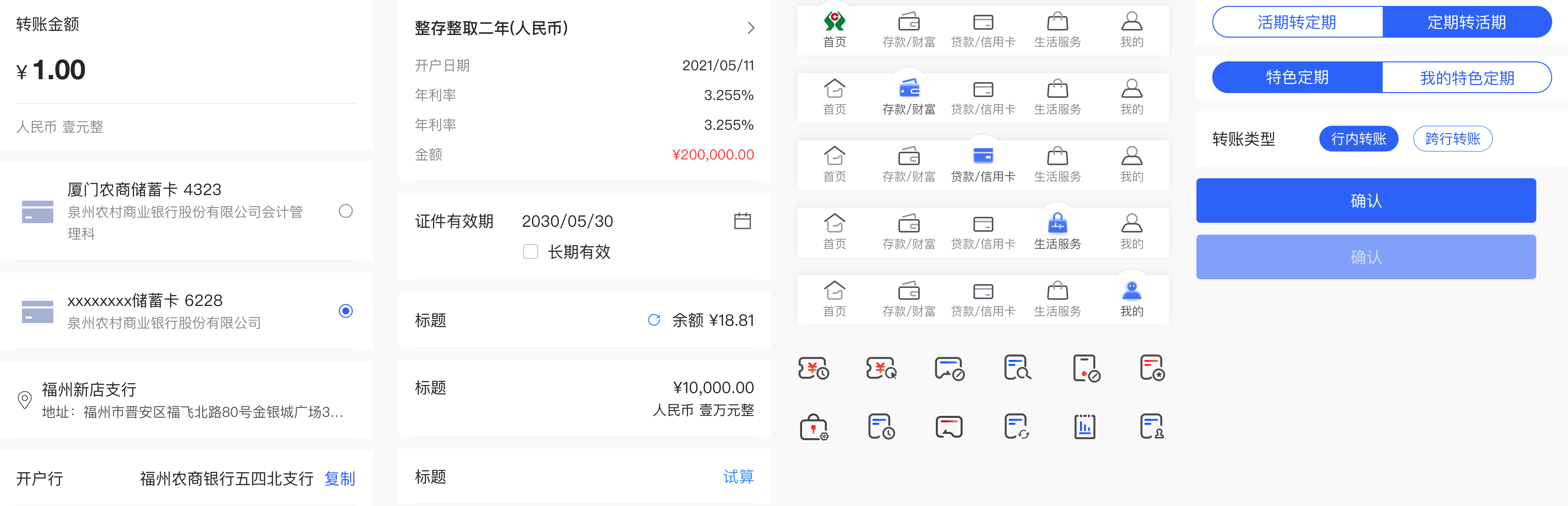Click the 复制 link beside 福州农商银行五四北支行

(340, 479)
